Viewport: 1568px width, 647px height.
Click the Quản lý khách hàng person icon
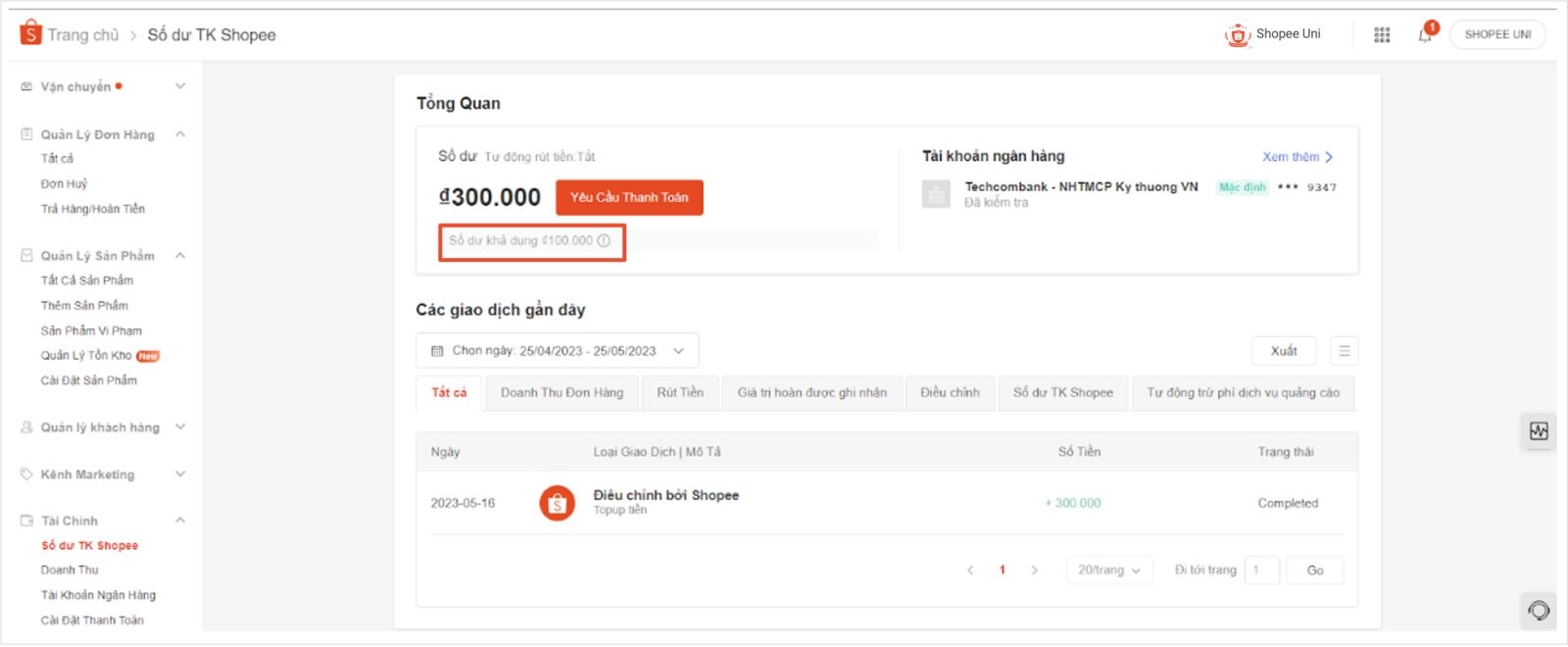(26, 427)
